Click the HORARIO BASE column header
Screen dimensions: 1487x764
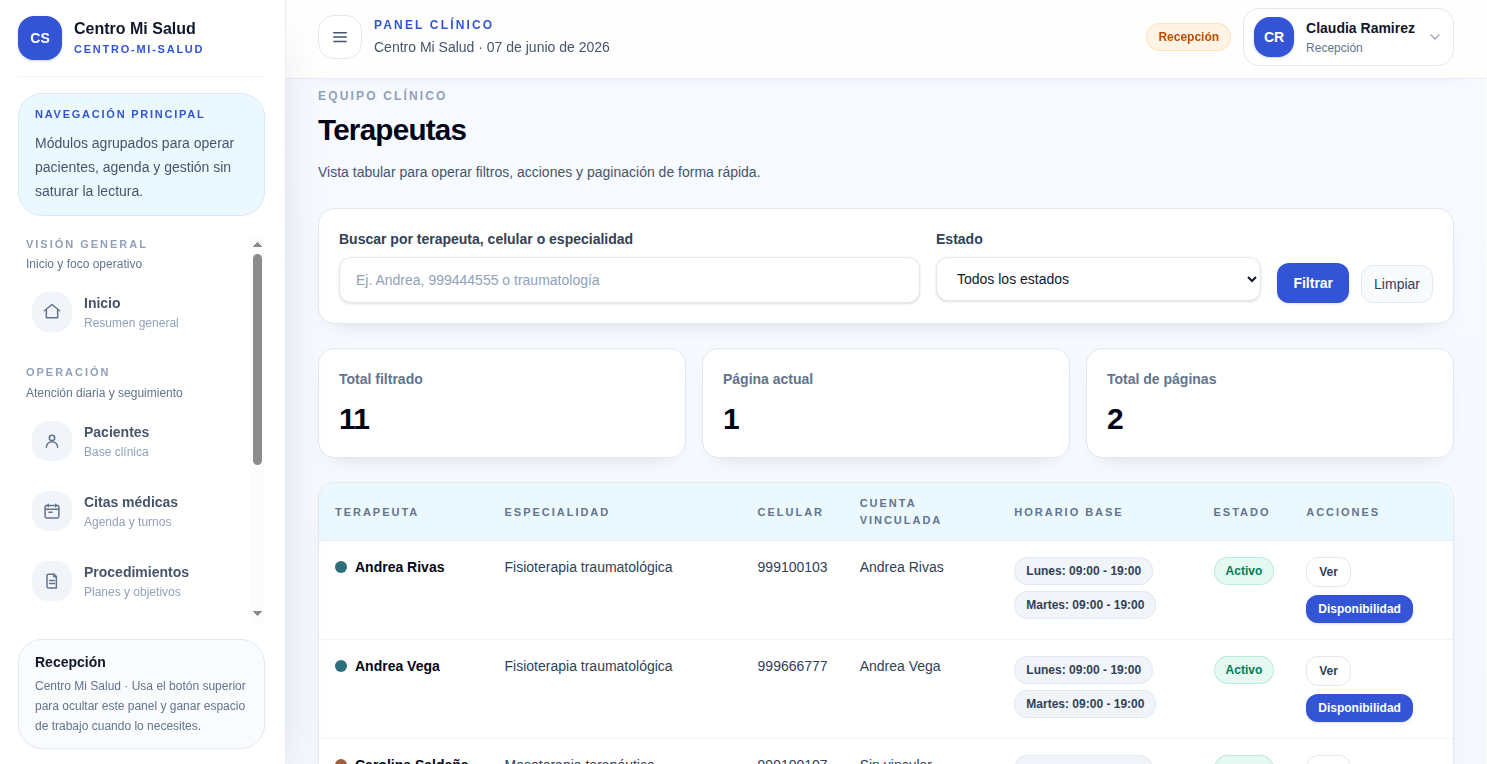(1068, 512)
